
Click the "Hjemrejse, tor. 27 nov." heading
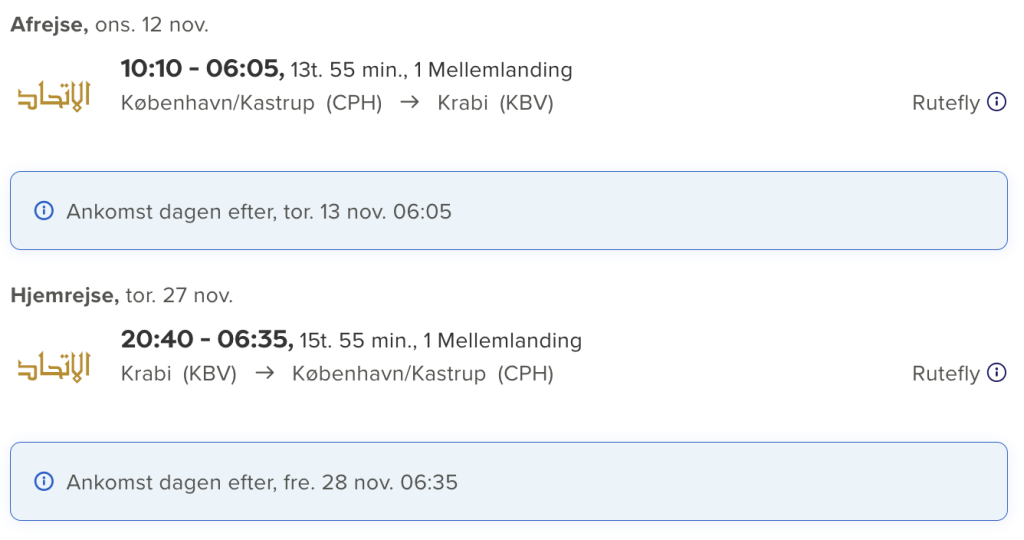pos(121,295)
